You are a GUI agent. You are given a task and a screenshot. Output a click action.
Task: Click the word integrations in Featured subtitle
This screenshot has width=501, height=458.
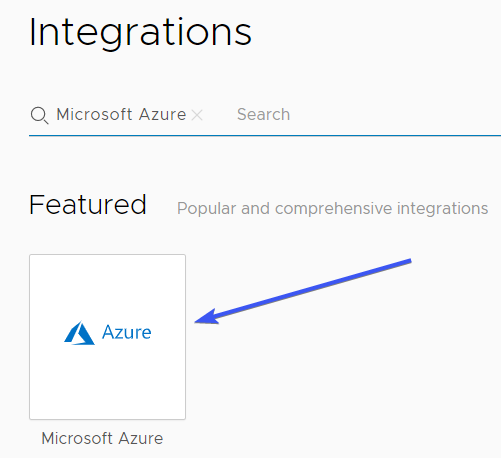click(x=443, y=209)
